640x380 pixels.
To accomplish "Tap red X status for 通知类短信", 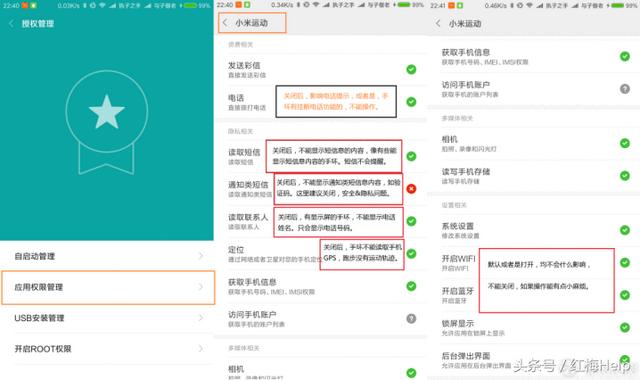I will tap(411, 189).
